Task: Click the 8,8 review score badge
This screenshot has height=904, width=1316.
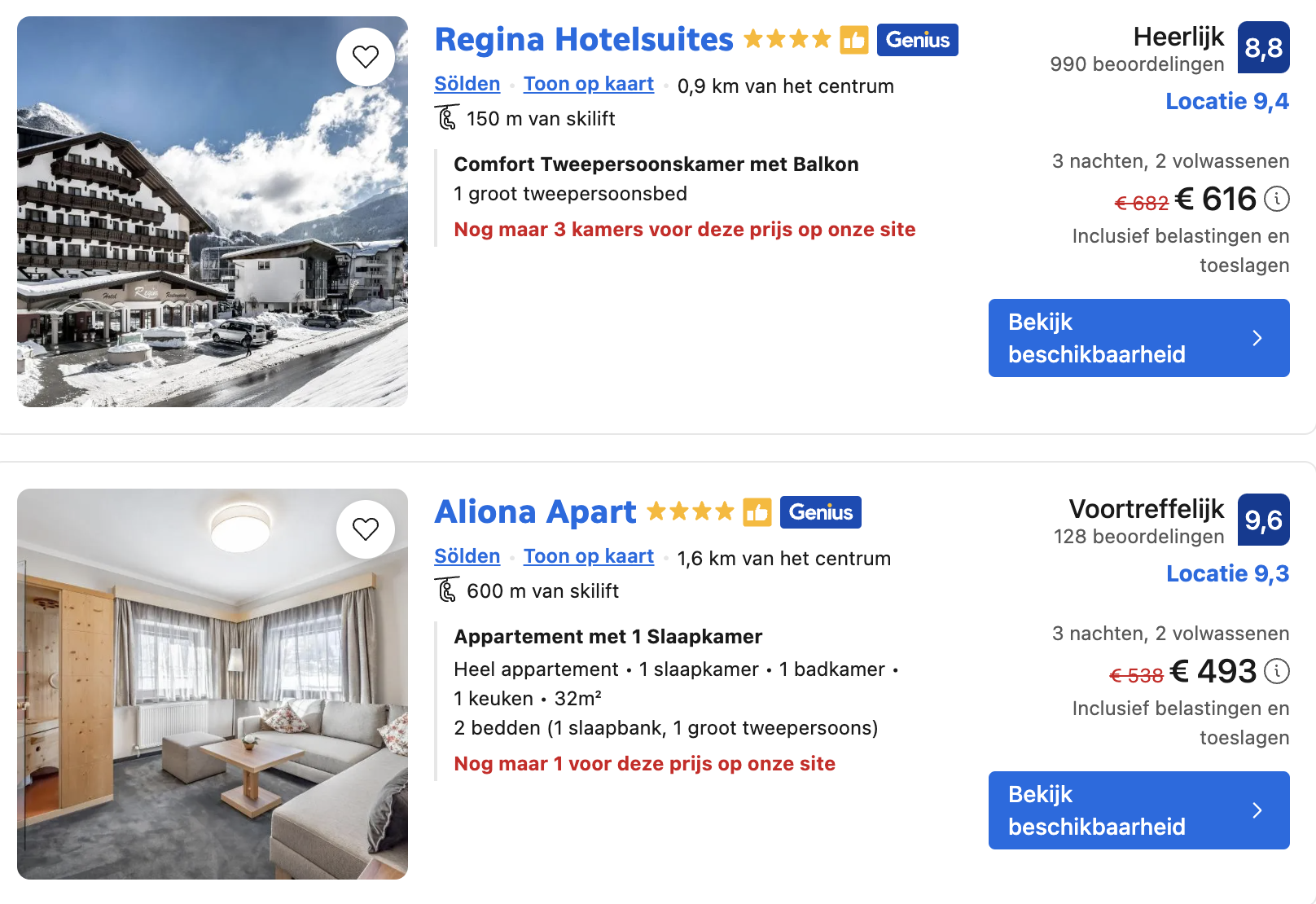Action: 1263,48
